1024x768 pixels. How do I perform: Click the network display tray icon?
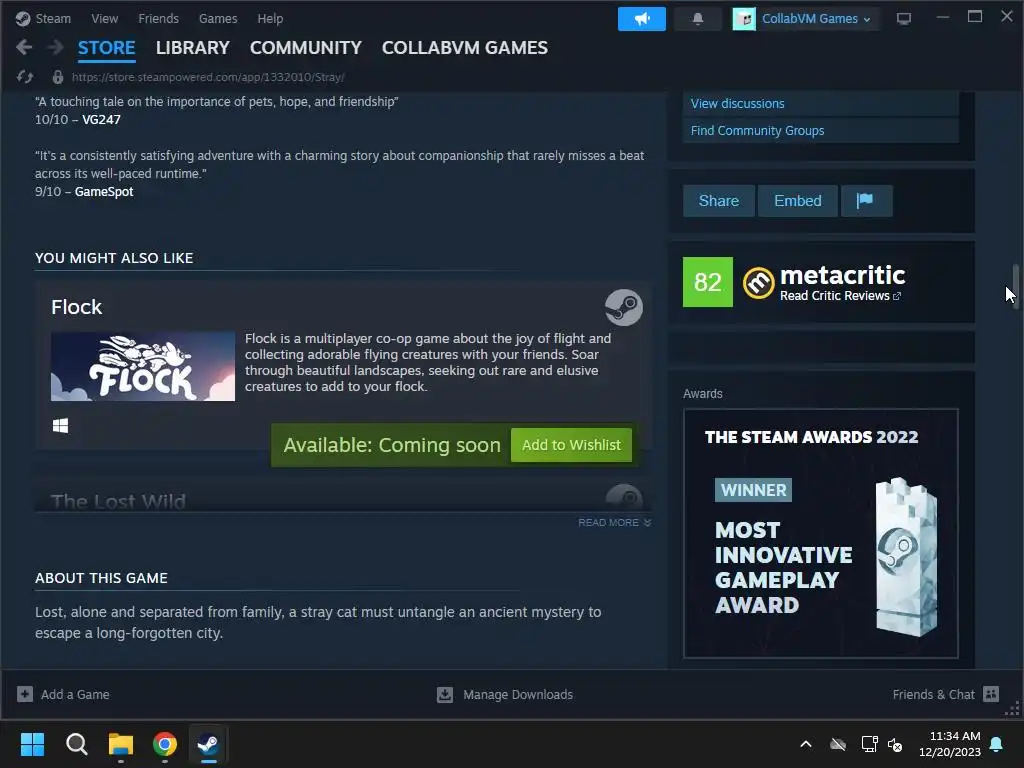pyautogui.click(x=869, y=744)
